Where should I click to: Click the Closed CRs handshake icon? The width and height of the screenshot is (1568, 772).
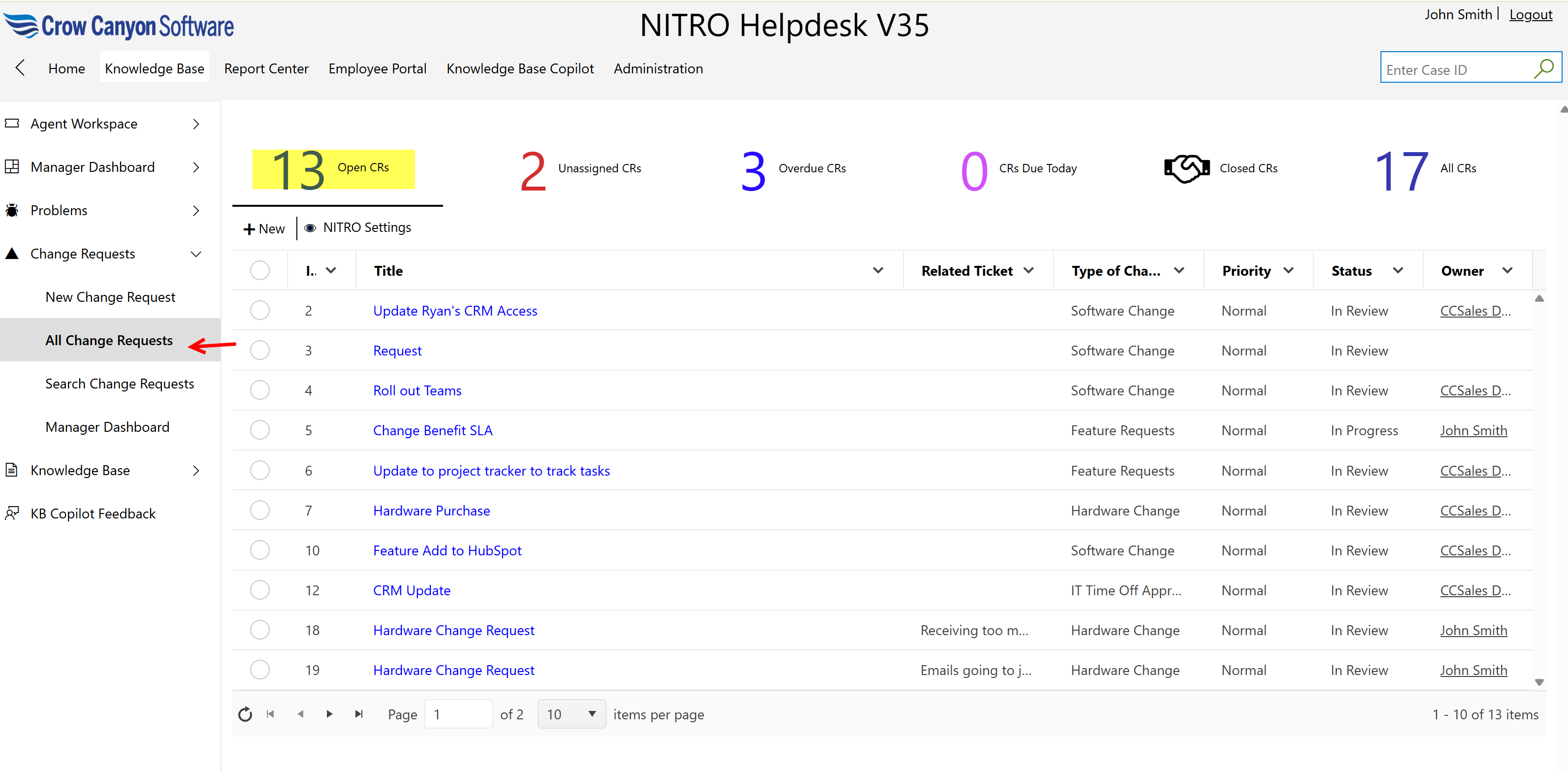[1186, 168]
